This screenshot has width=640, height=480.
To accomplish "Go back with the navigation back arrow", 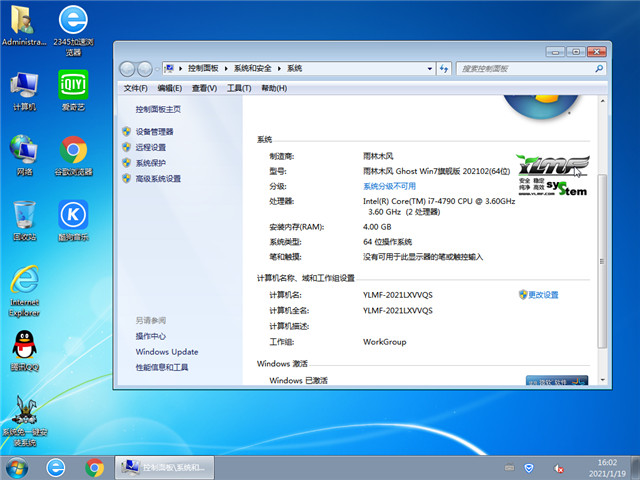I will click(127, 69).
